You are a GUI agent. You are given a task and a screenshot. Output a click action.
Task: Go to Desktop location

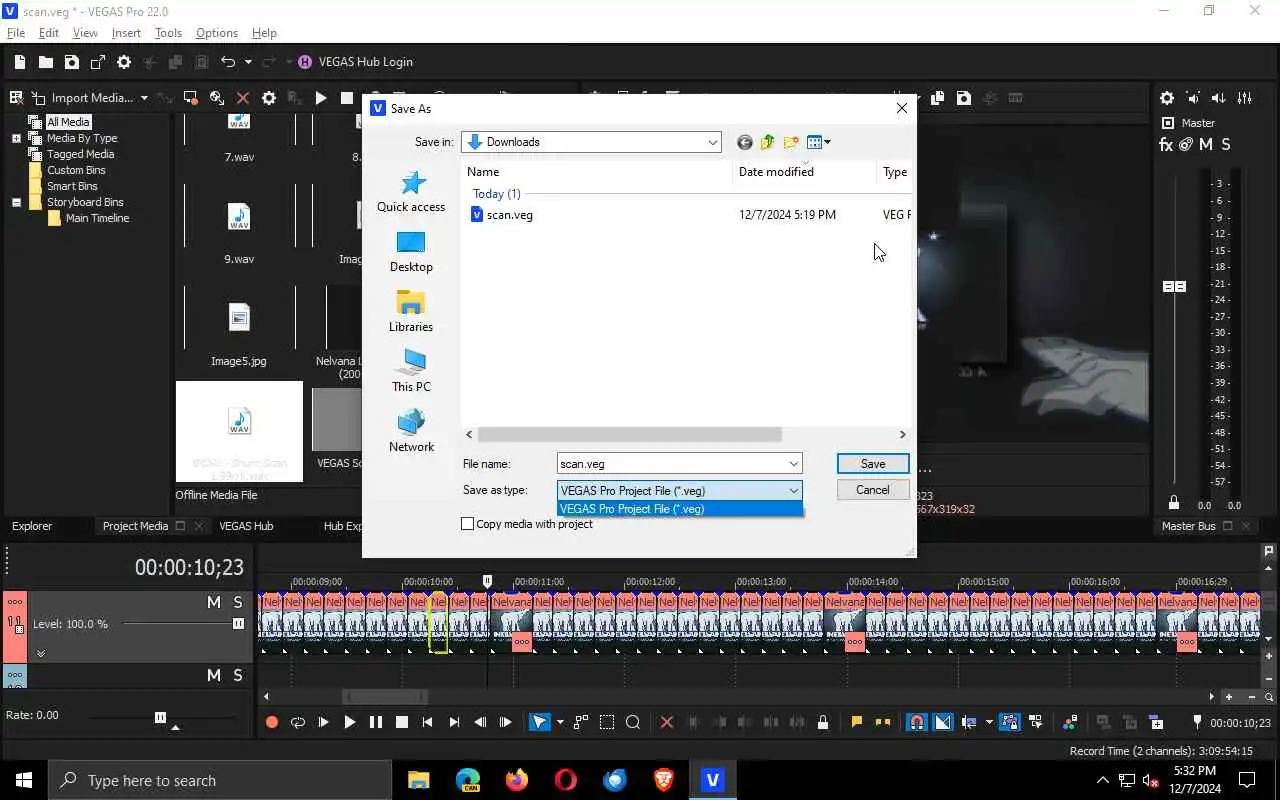click(411, 252)
